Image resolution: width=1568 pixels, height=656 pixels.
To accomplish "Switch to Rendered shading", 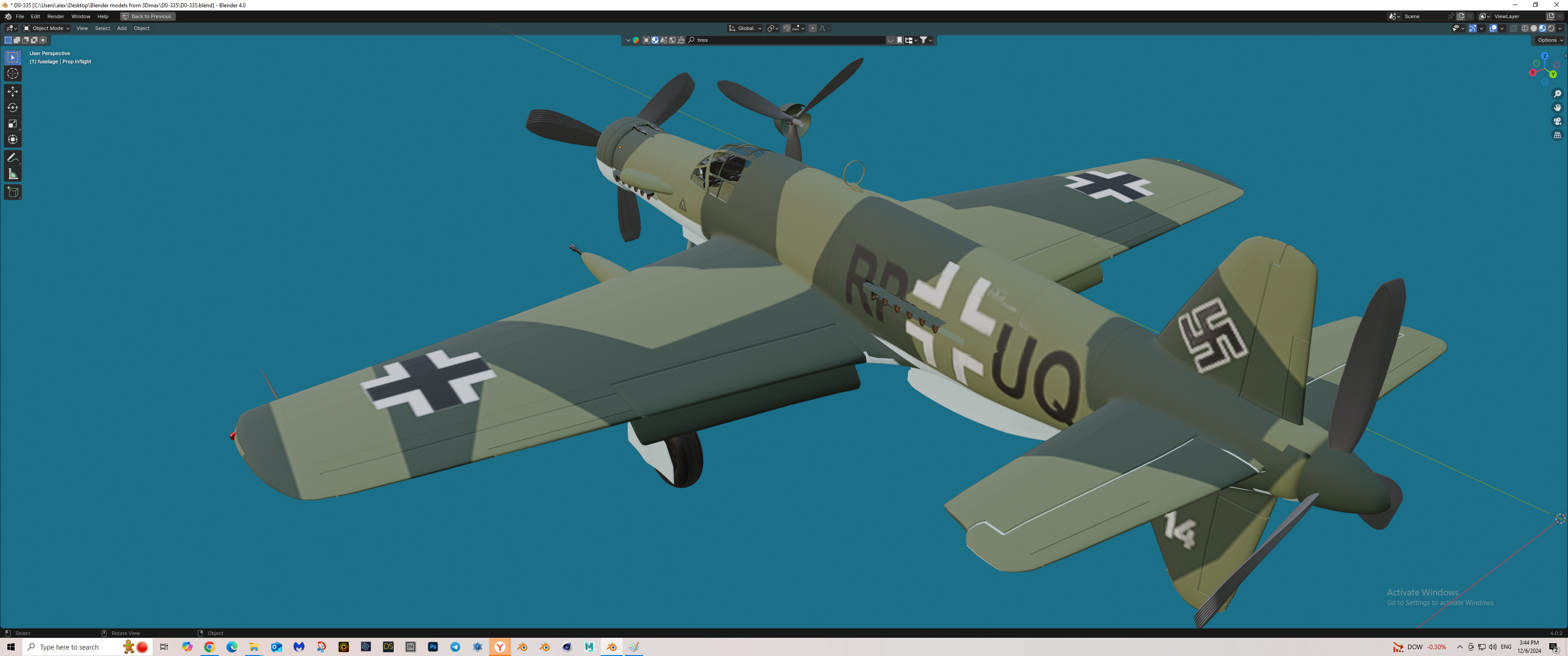I will pyautogui.click(x=1551, y=28).
